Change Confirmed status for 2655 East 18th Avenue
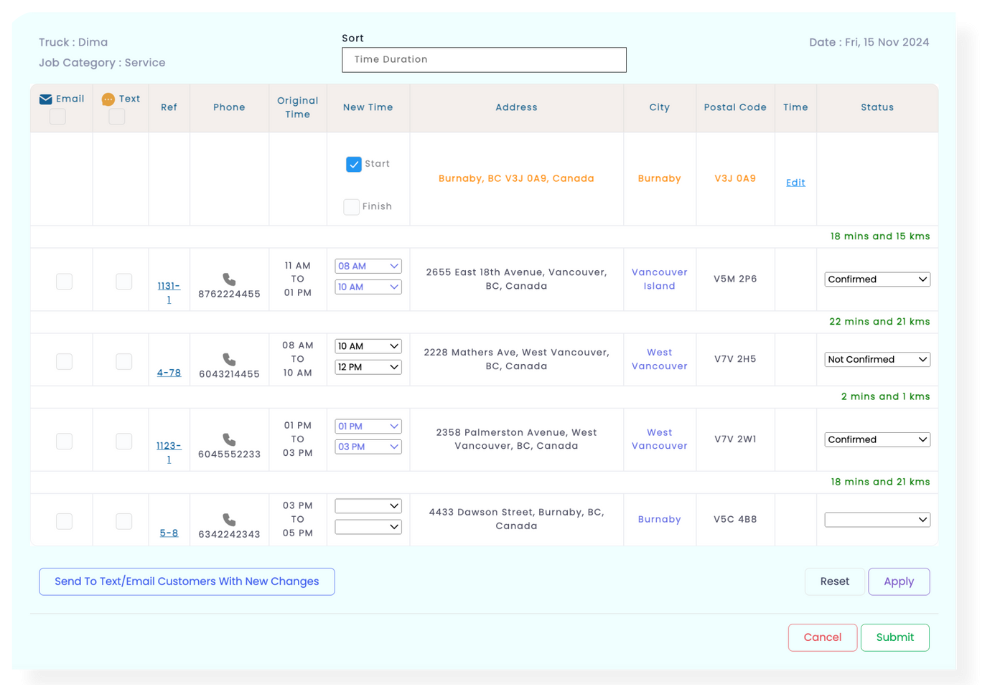This screenshot has width=1000, height=685. [x=877, y=279]
